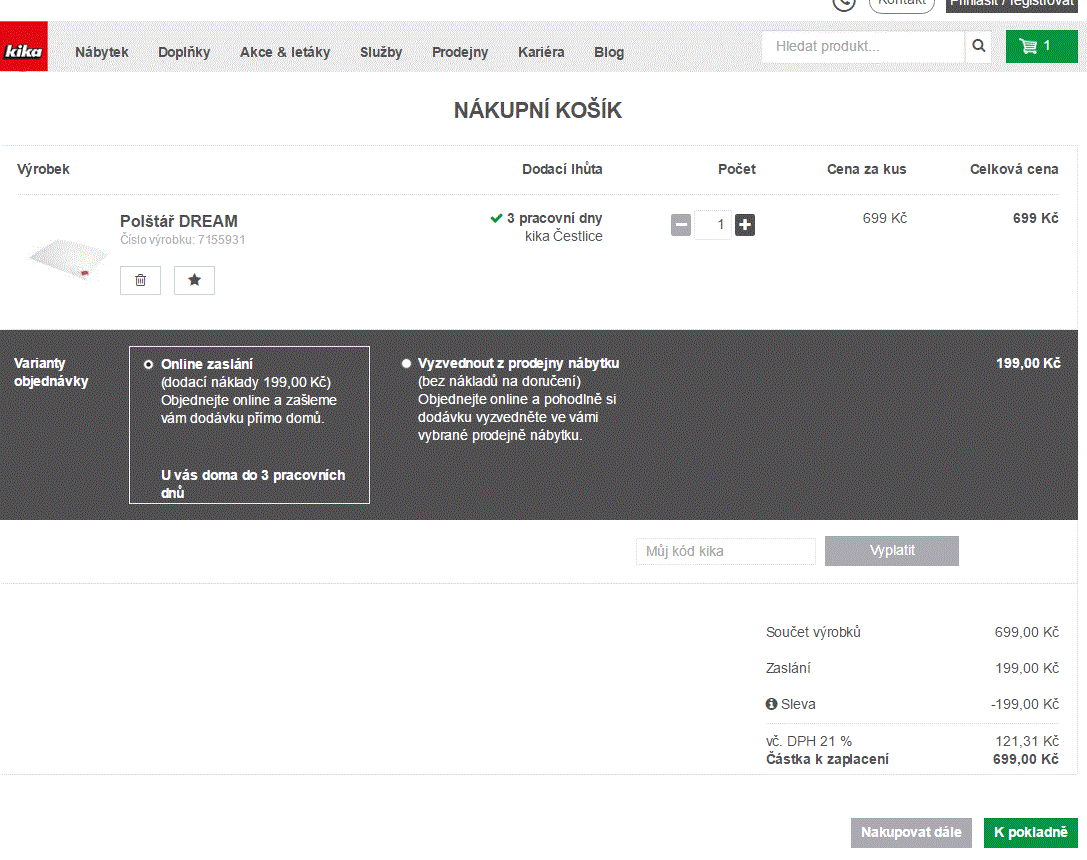Viewport: 1087px width, 860px height.
Task: Focus the Můj kód kika field
Action: click(726, 551)
